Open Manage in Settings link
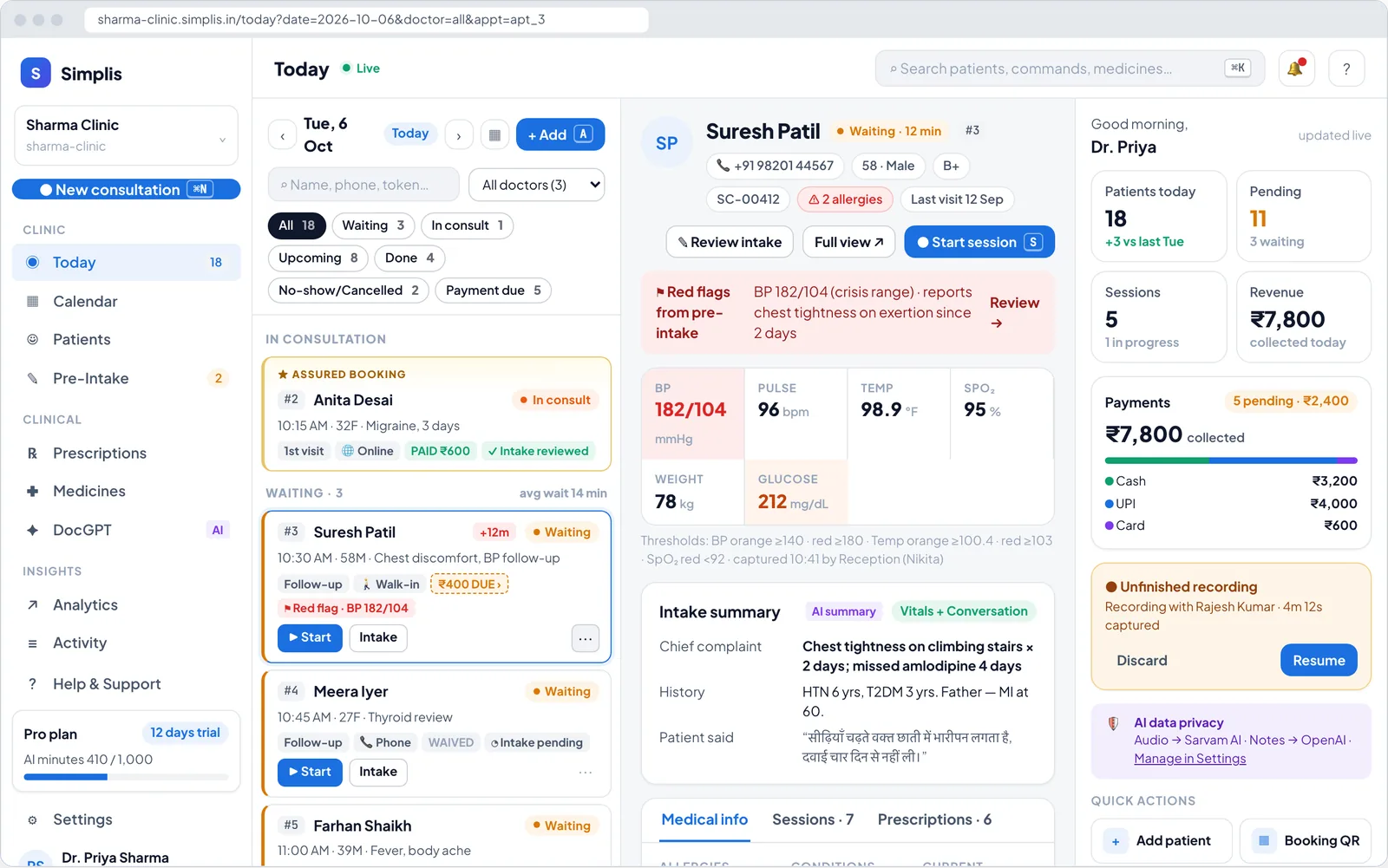Screen dimensions: 1388x868 tap(1189, 759)
